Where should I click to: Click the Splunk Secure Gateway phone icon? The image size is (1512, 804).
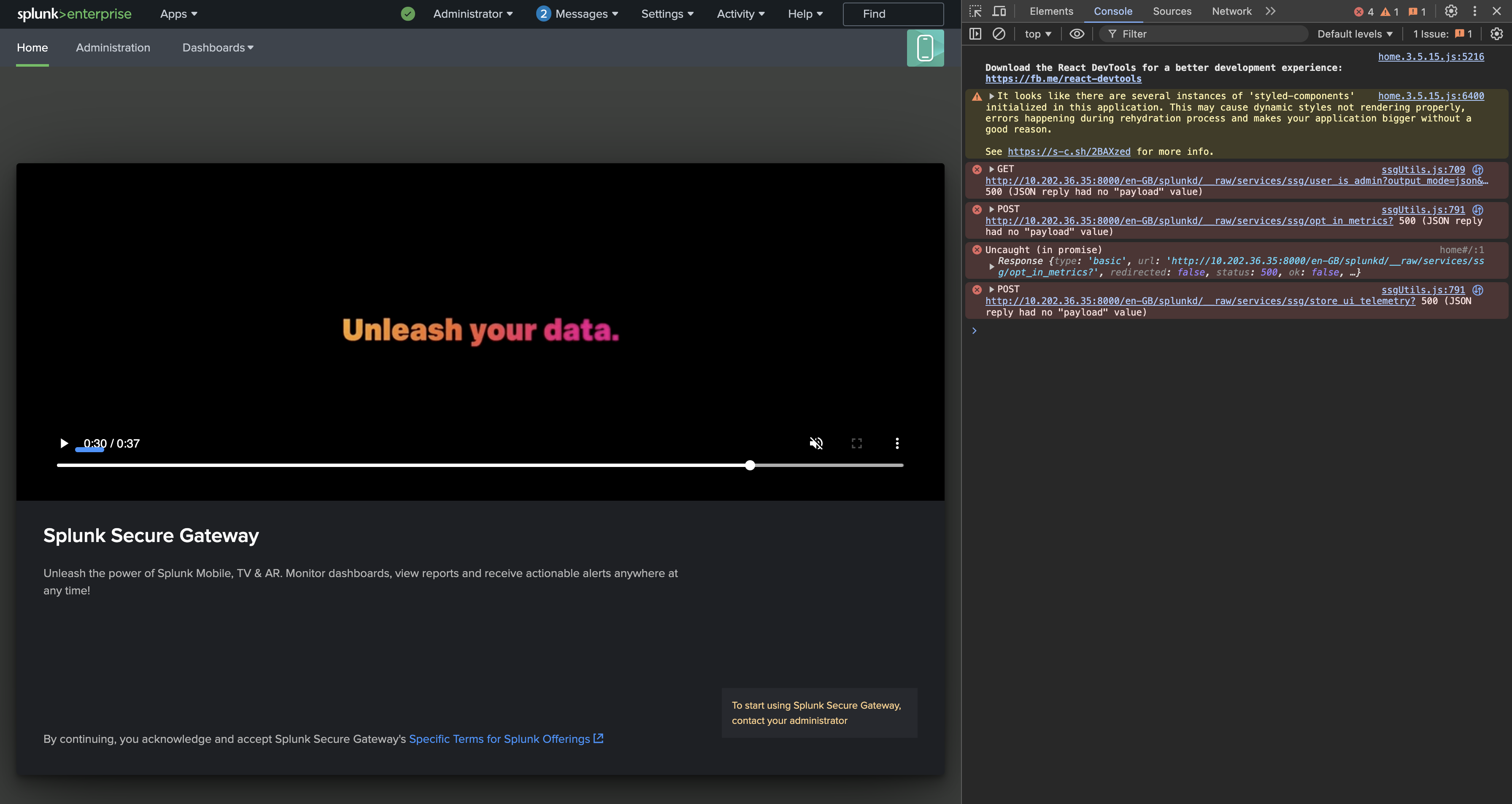coord(925,47)
